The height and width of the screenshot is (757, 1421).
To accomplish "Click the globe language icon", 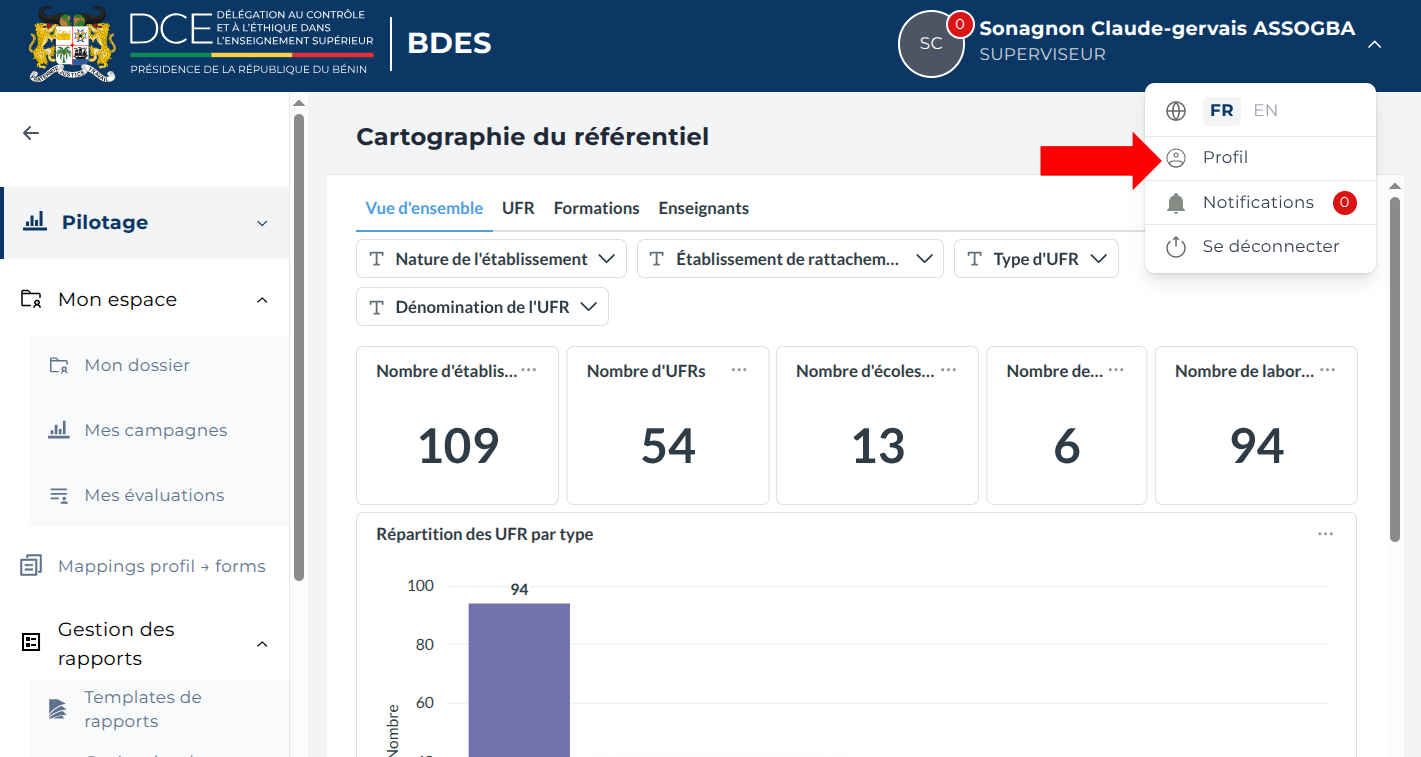I will tap(1176, 111).
